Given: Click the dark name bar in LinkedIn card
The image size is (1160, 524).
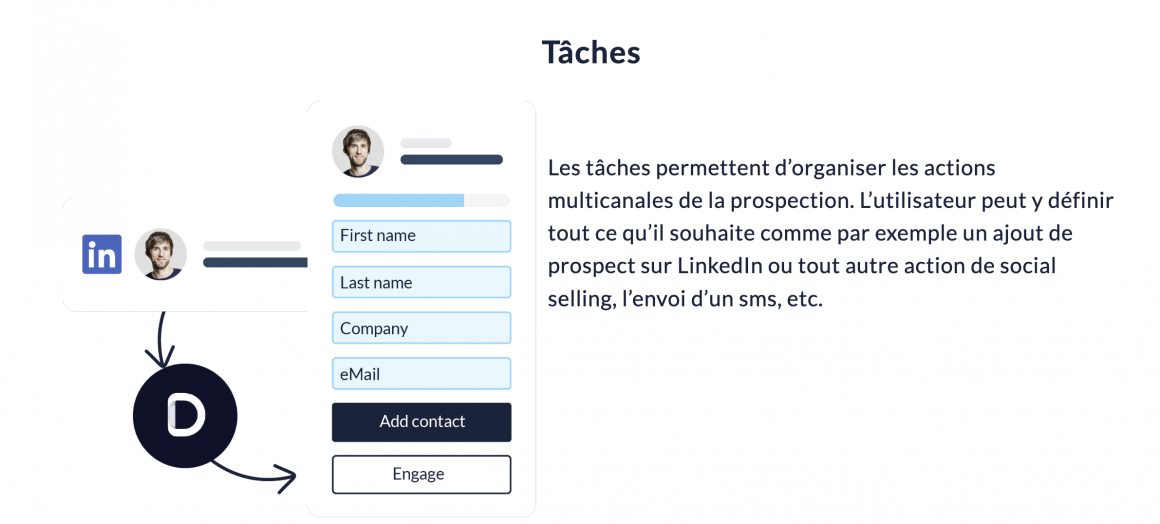Looking at the screenshot, I should 255,262.
